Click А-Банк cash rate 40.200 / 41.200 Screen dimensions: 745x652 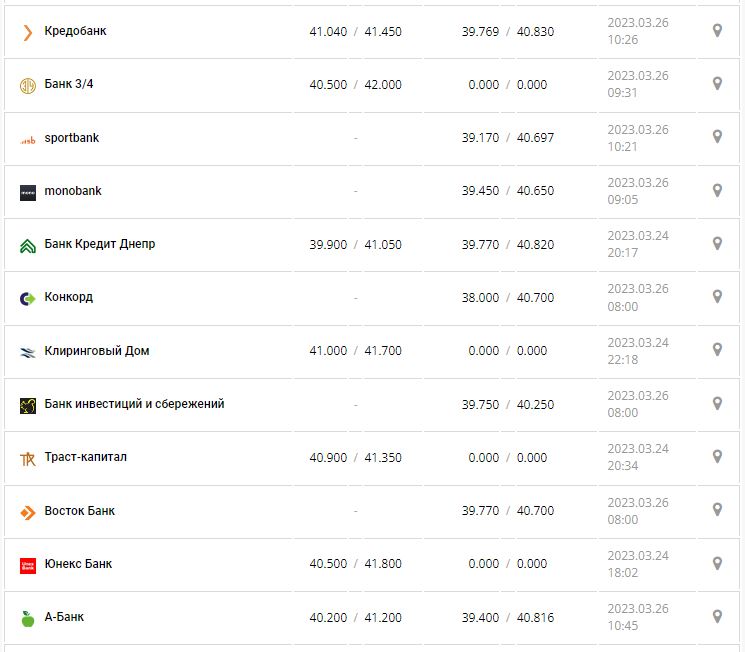[x=355, y=618]
